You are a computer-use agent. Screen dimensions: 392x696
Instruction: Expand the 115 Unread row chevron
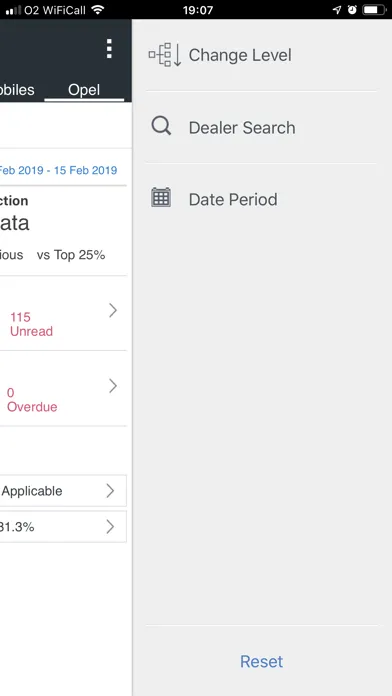[113, 311]
